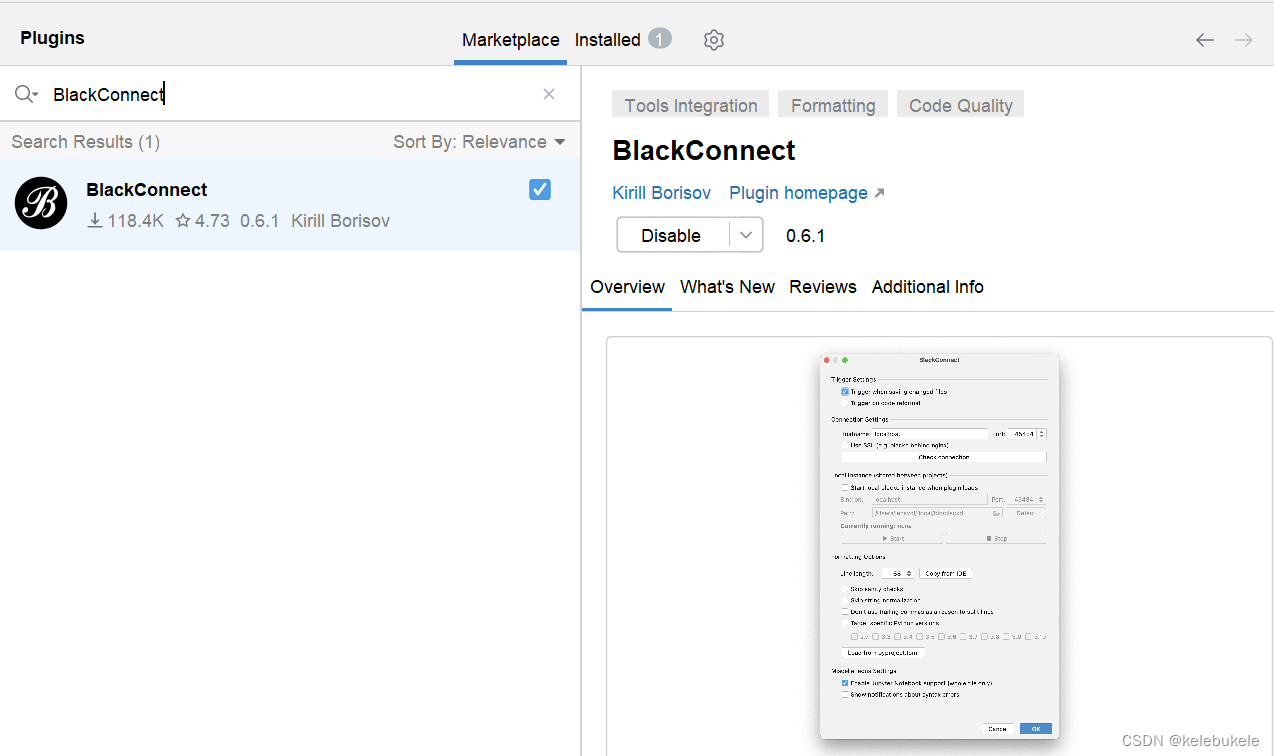The height and width of the screenshot is (756, 1274).
Task: Click the back navigation arrow
Action: coord(1204,39)
